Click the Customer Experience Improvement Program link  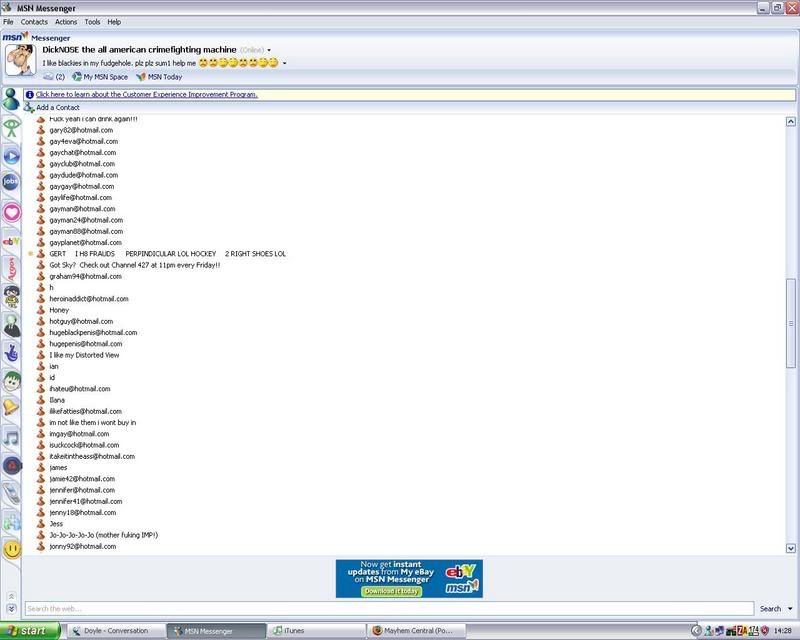coord(146,94)
